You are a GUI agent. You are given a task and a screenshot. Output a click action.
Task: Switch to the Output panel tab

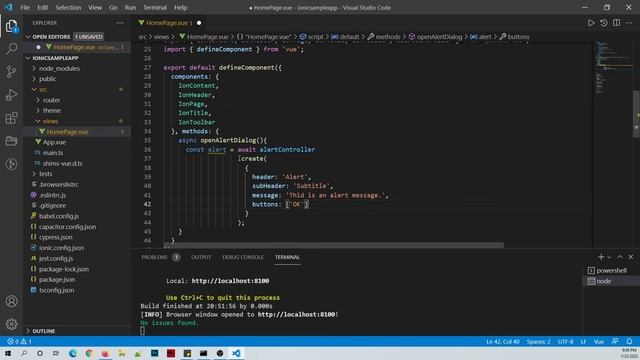tap(201, 257)
